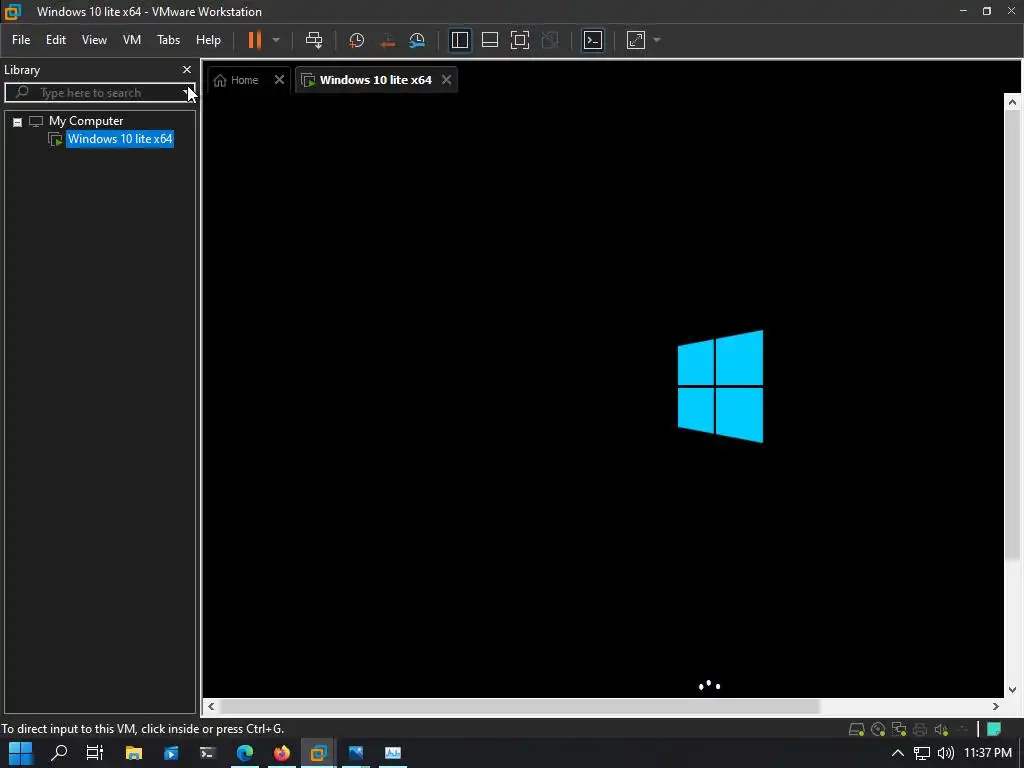This screenshot has height=768, width=1024.
Task: Collapse the My Computer tree node
Action: coord(18,121)
